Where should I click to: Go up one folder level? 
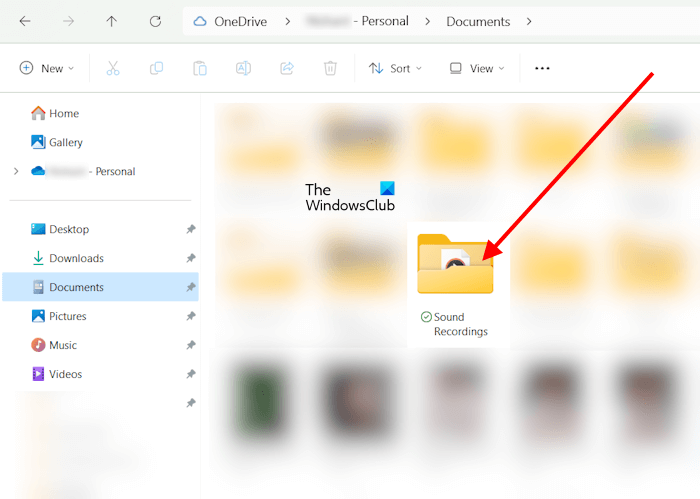pyautogui.click(x=112, y=21)
